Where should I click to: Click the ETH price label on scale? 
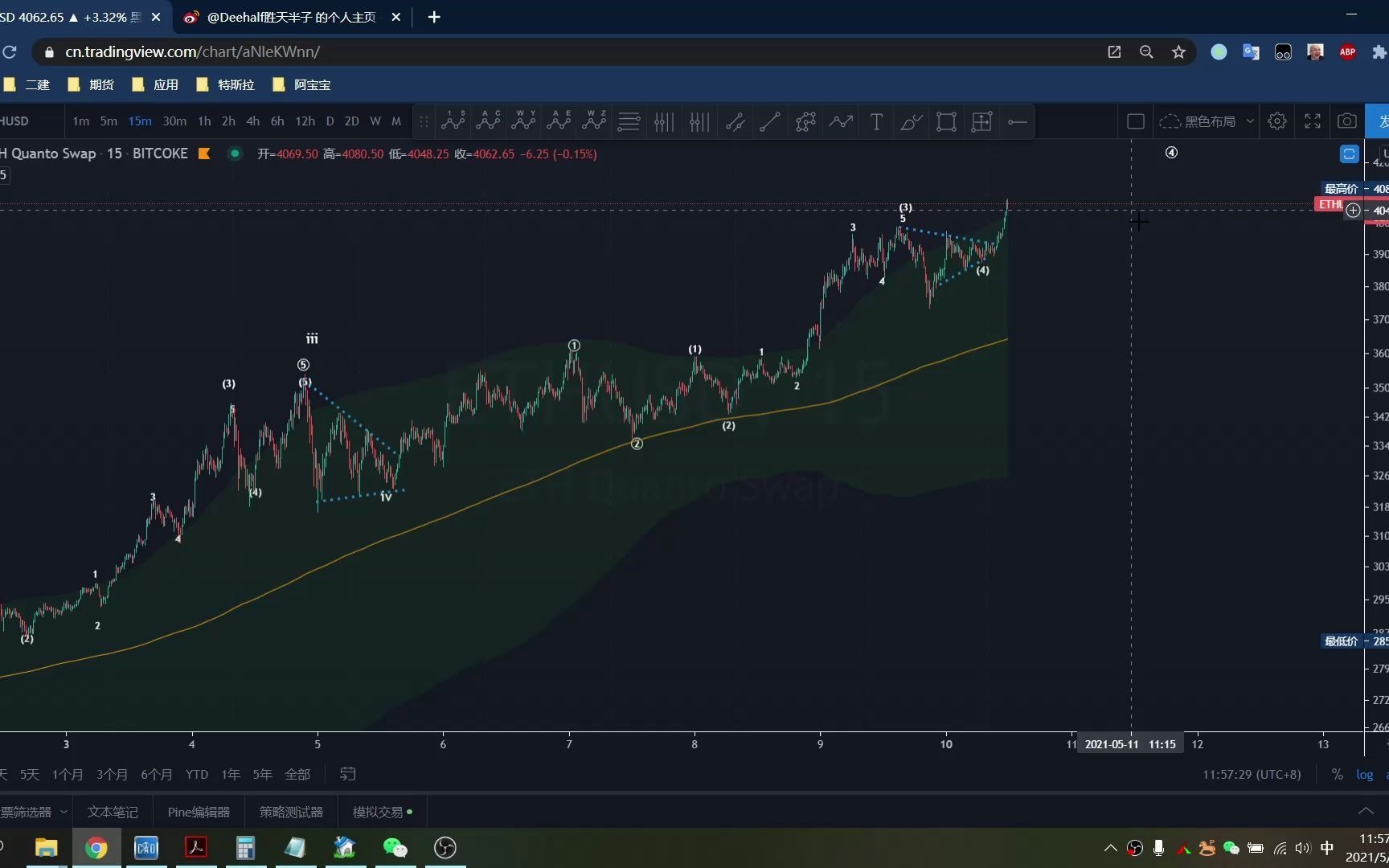coord(1330,204)
